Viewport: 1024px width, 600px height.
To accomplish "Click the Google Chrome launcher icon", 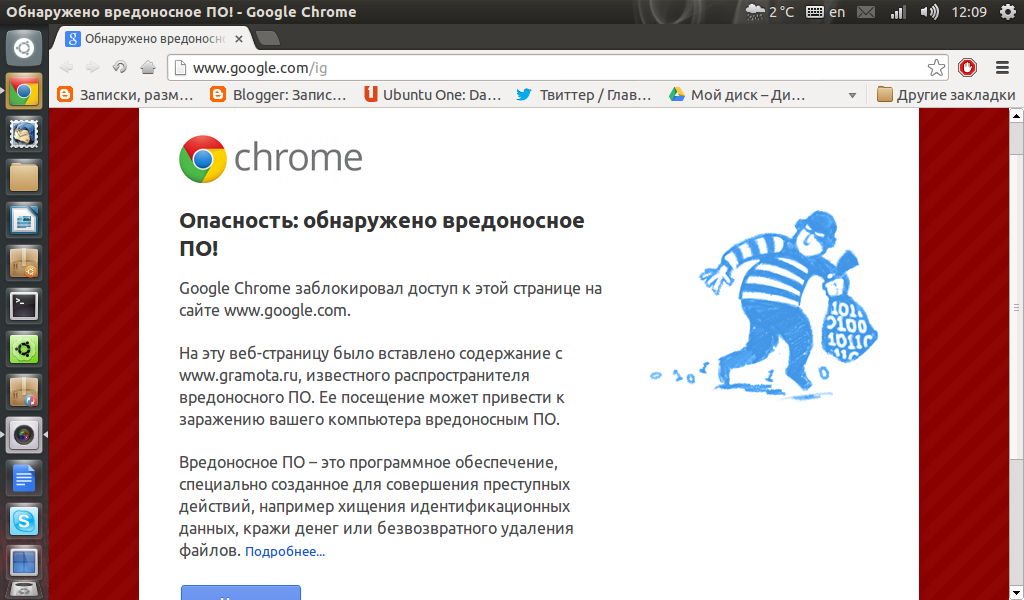I will tap(24, 91).
